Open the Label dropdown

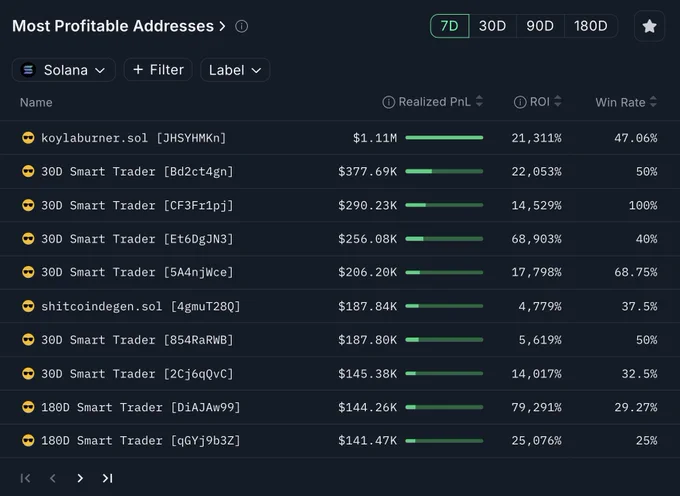tap(235, 70)
